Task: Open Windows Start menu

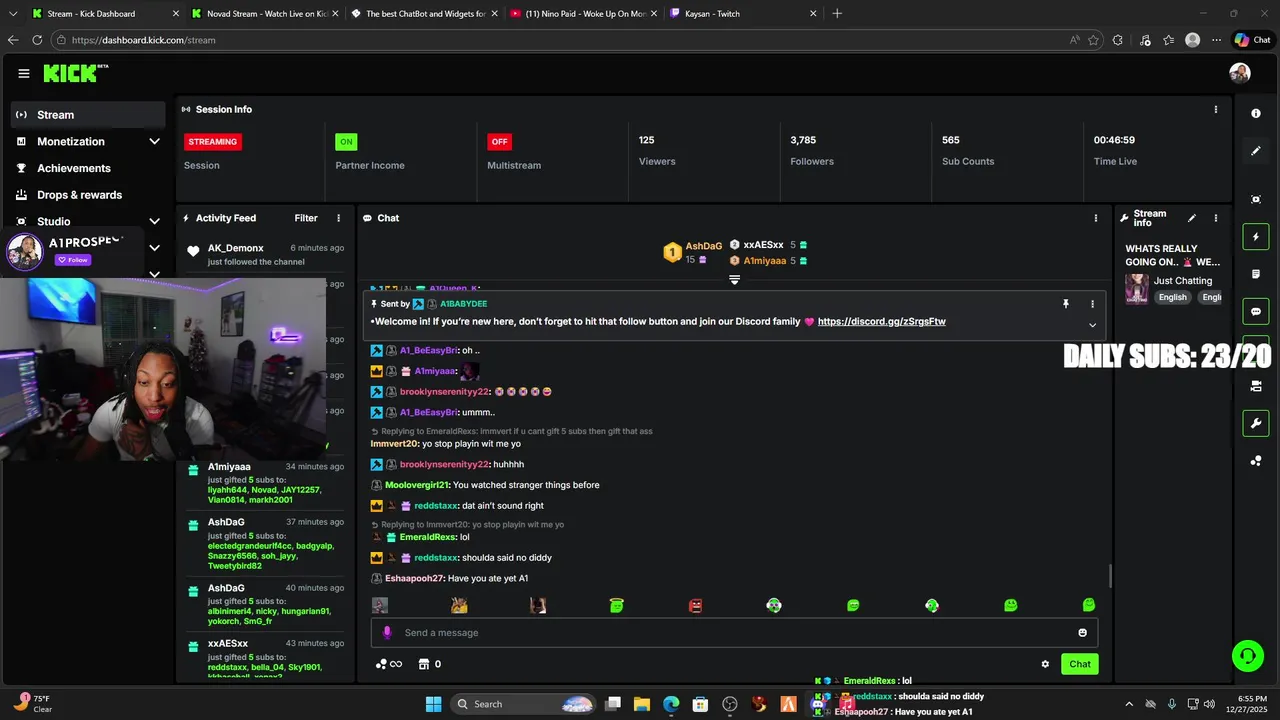Action: (433, 704)
